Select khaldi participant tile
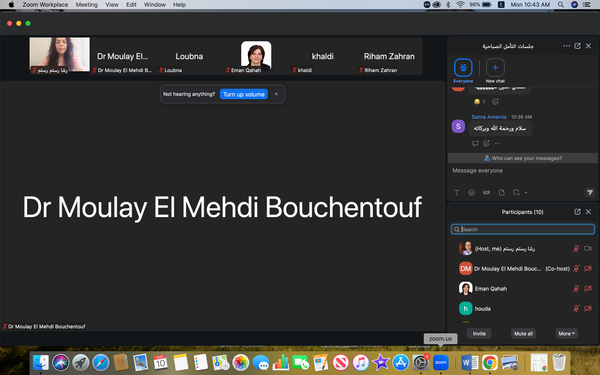600x375 pixels. pyautogui.click(x=323, y=57)
